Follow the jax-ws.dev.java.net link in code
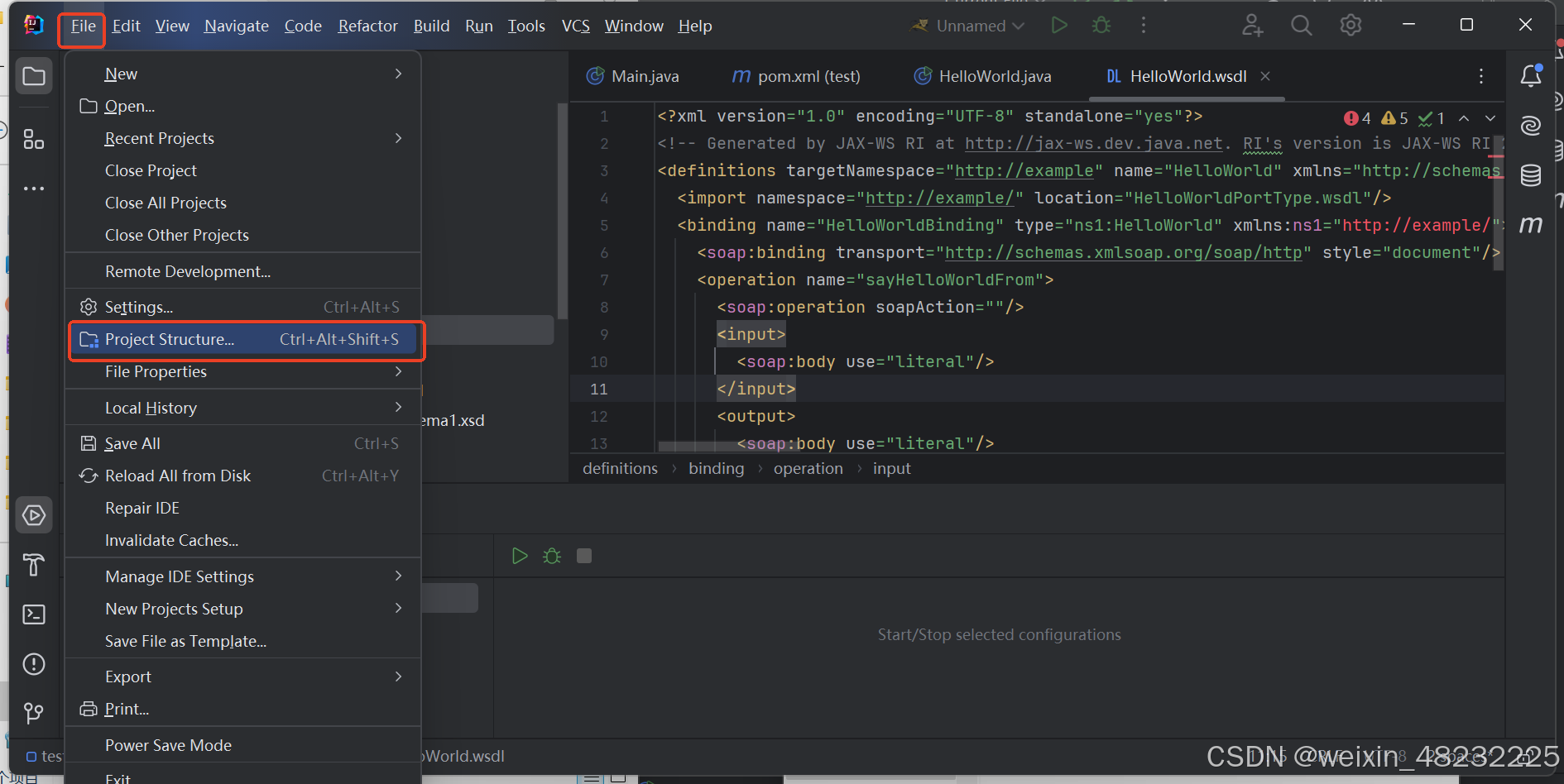This screenshot has height=784, width=1564. (x=1094, y=143)
